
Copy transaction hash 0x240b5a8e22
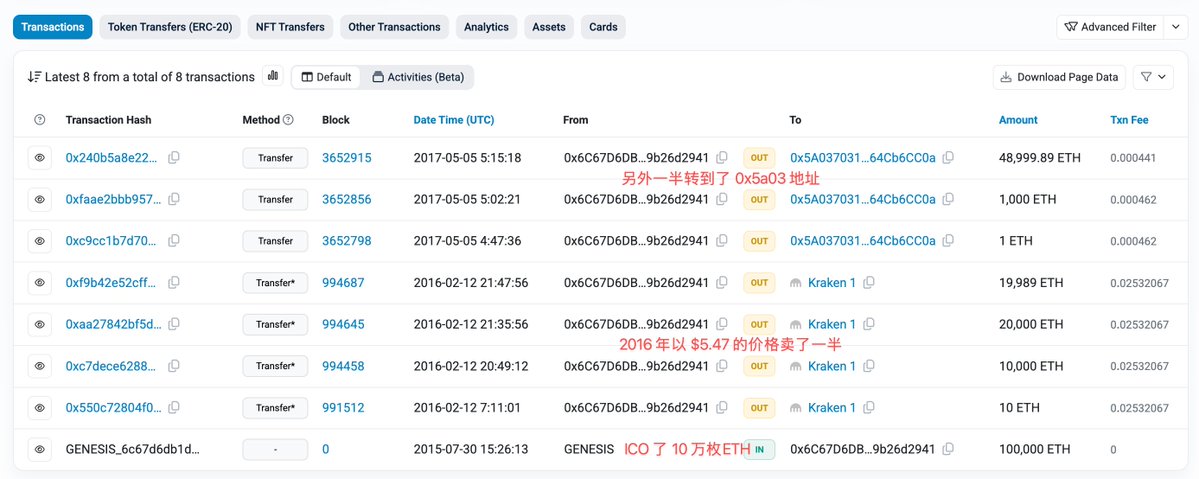[174, 158]
